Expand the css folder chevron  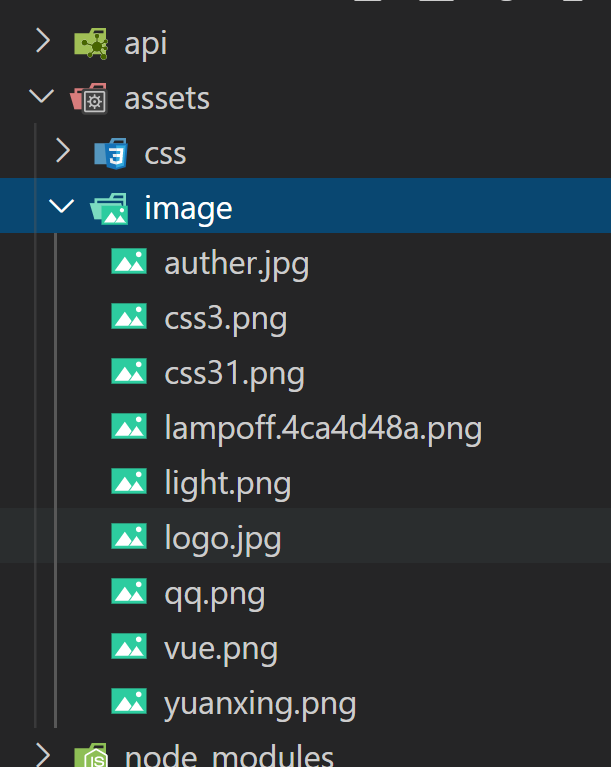click(x=63, y=150)
